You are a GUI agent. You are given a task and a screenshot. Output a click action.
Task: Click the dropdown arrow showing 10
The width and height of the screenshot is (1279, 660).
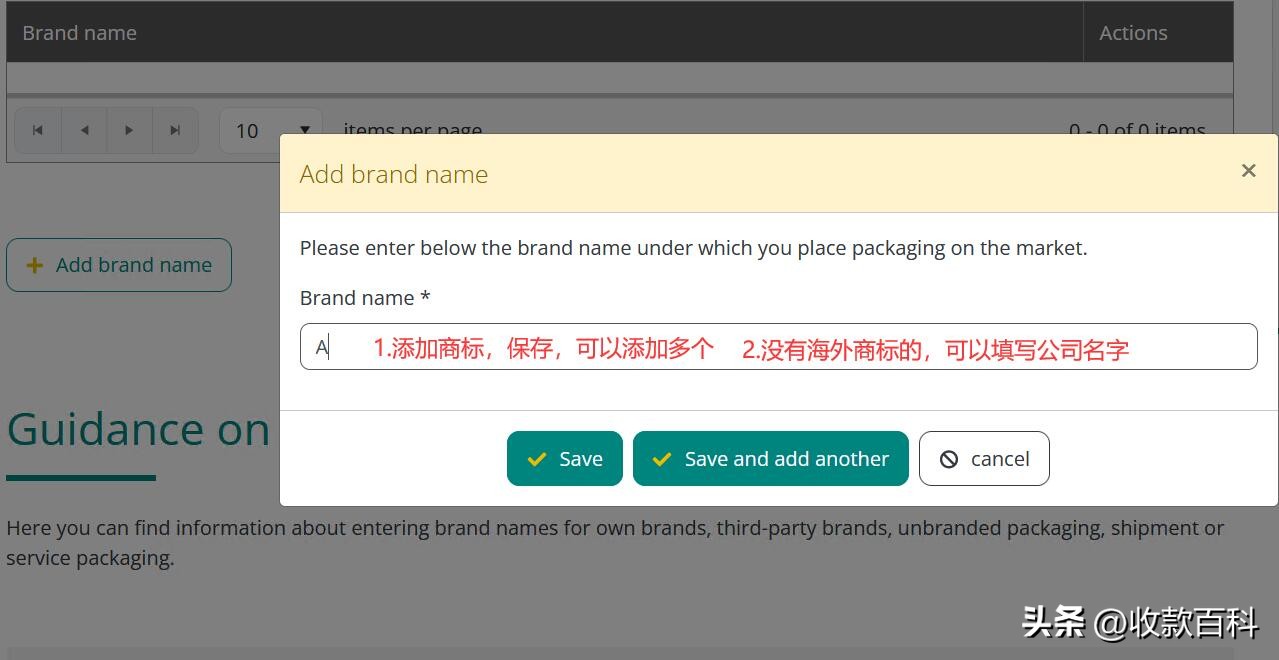304,130
